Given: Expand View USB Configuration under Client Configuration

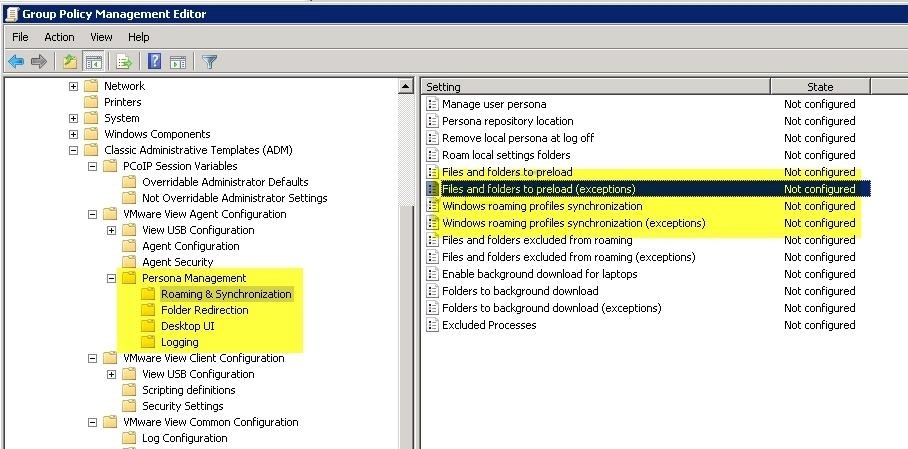Looking at the screenshot, I should (x=111, y=374).
